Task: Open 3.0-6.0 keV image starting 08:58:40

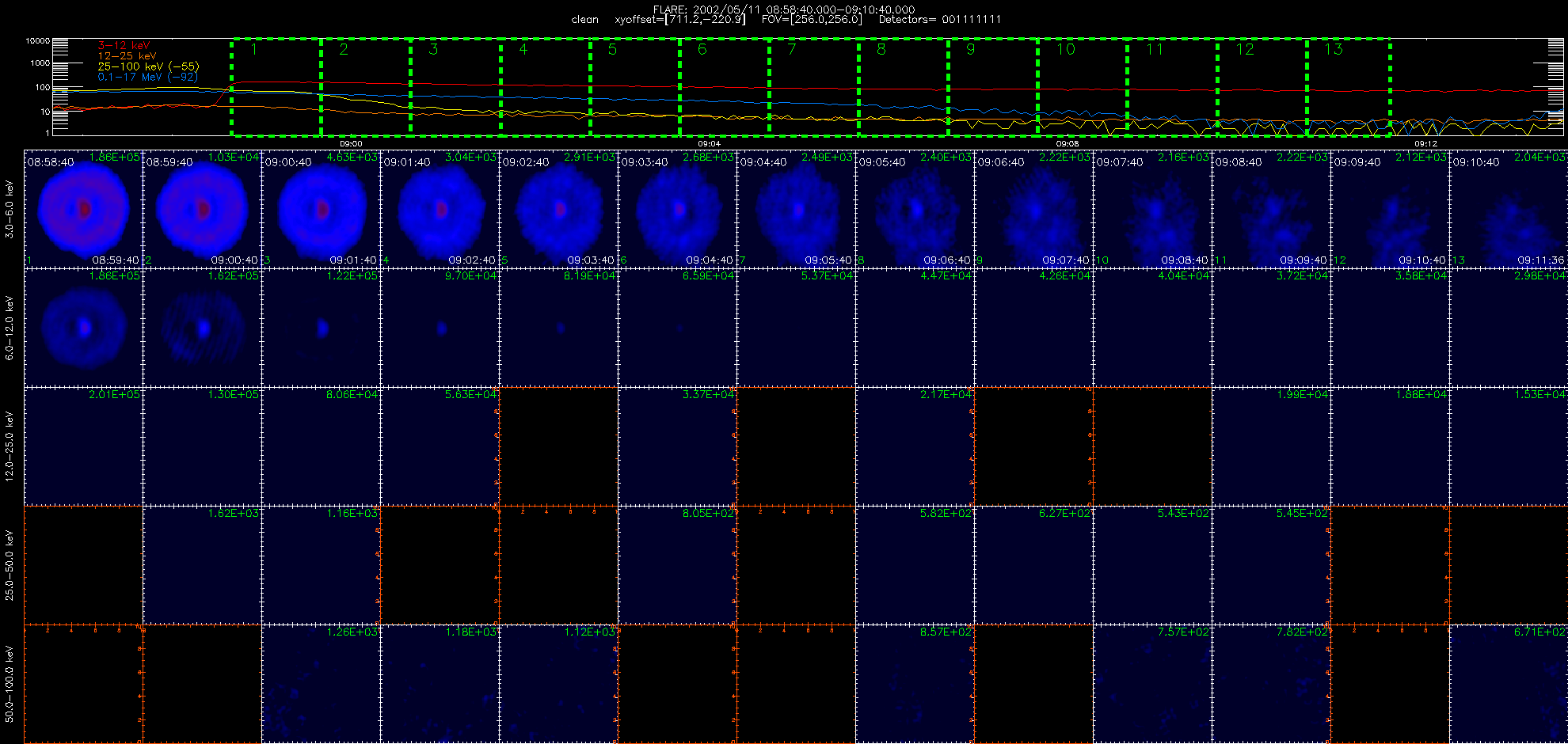Action: (x=84, y=209)
